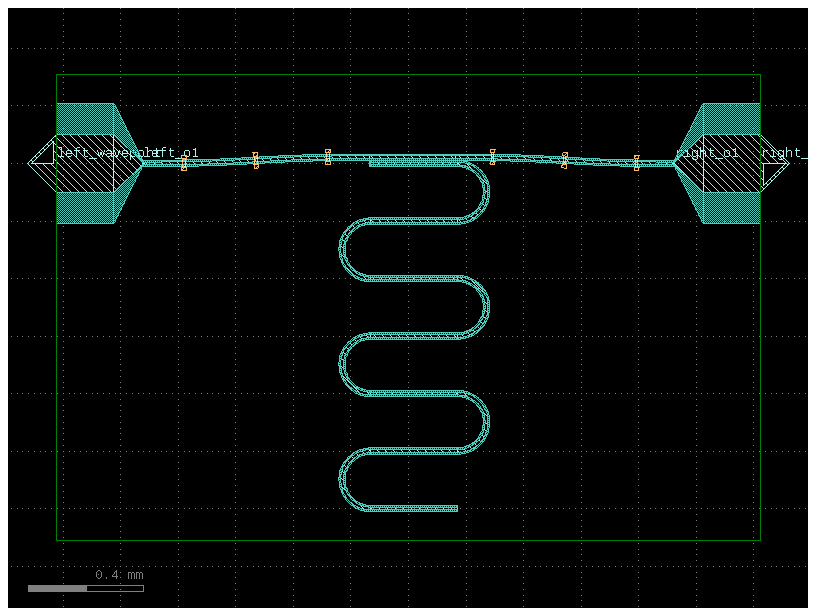The width and height of the screenshot is (816, 616).
Task: Click the 0.4 mm scale text
Action: 119,575
